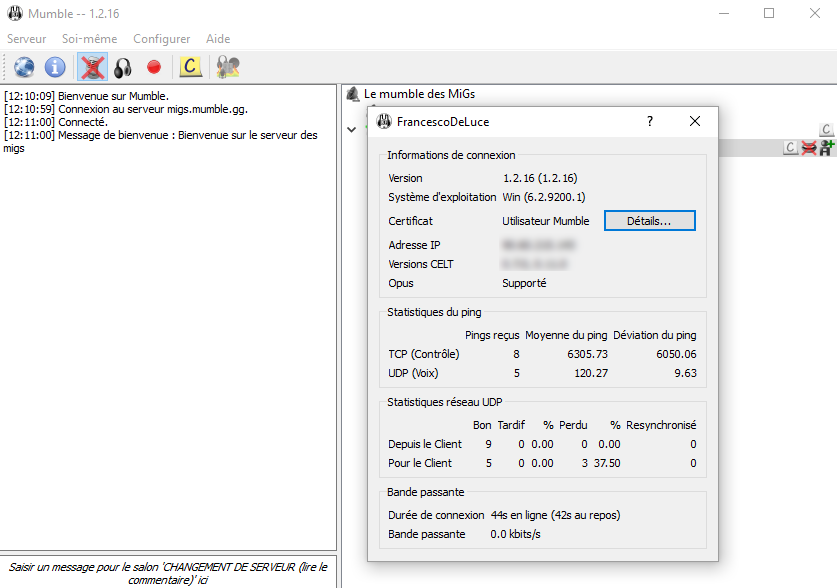Select the 'Le mumble des MiGs' root channel
The image size is (837, 588).
[x=419, y=94]
